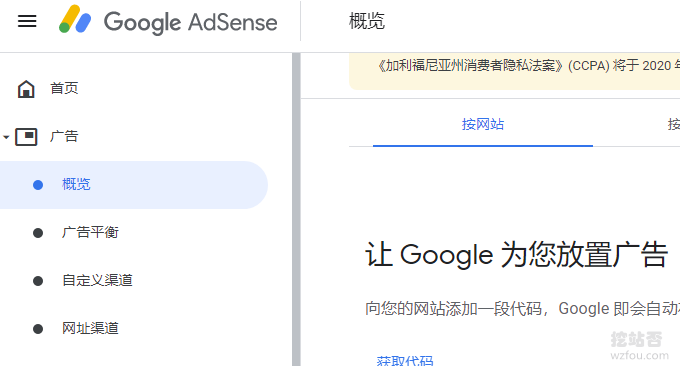Click the Google AdSense logo
Viewport: 680px width, 366px height.
tap(168, 20)
